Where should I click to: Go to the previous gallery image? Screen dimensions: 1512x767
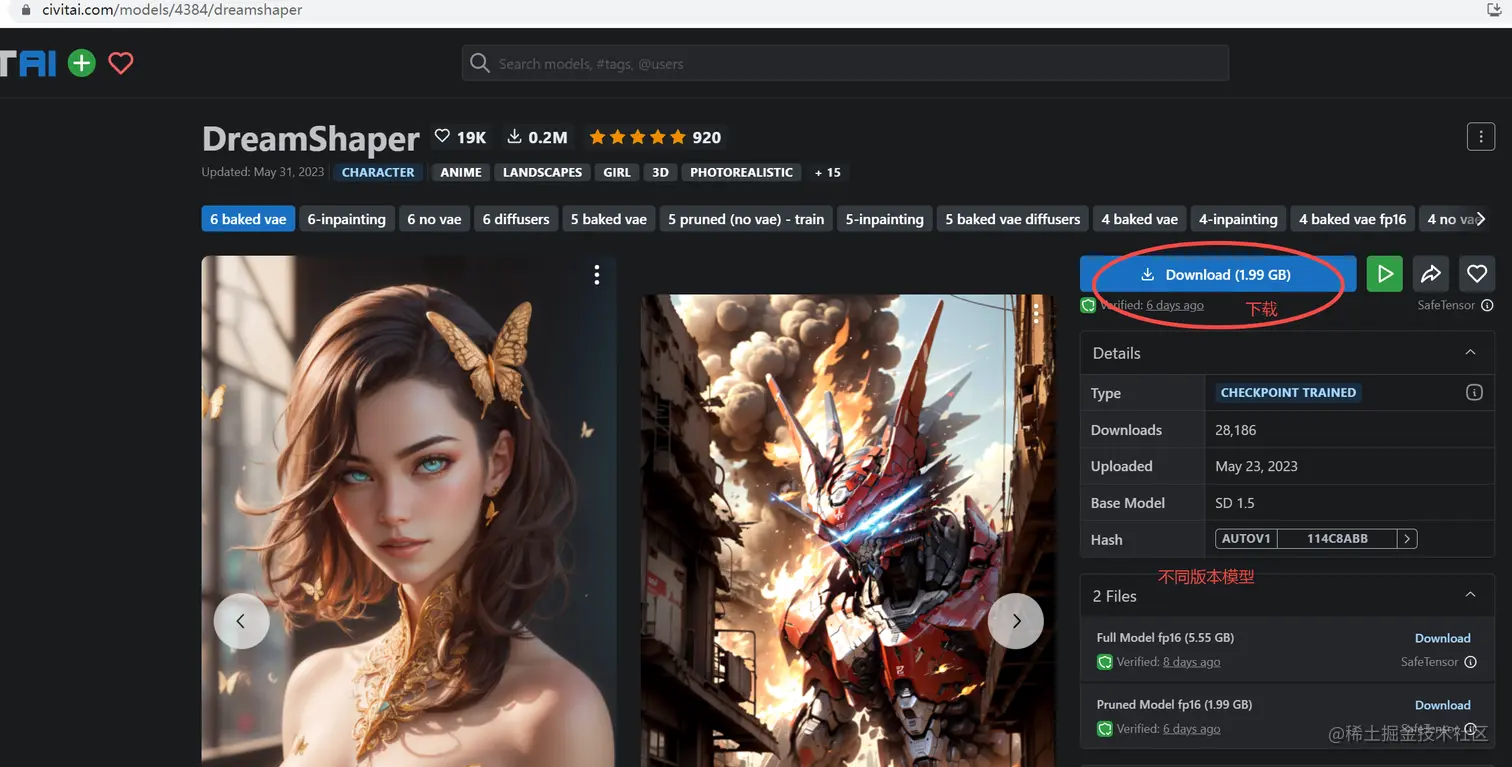click(x=241, y=621)
